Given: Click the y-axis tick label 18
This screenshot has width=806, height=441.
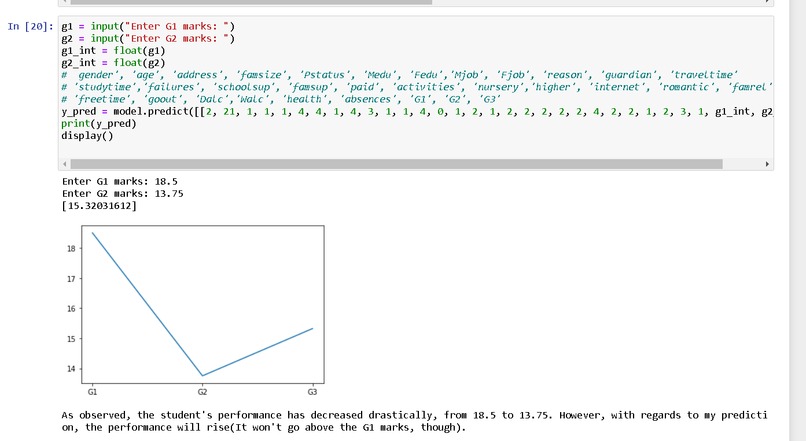Looking at the screenshot, I should [71, 249].
